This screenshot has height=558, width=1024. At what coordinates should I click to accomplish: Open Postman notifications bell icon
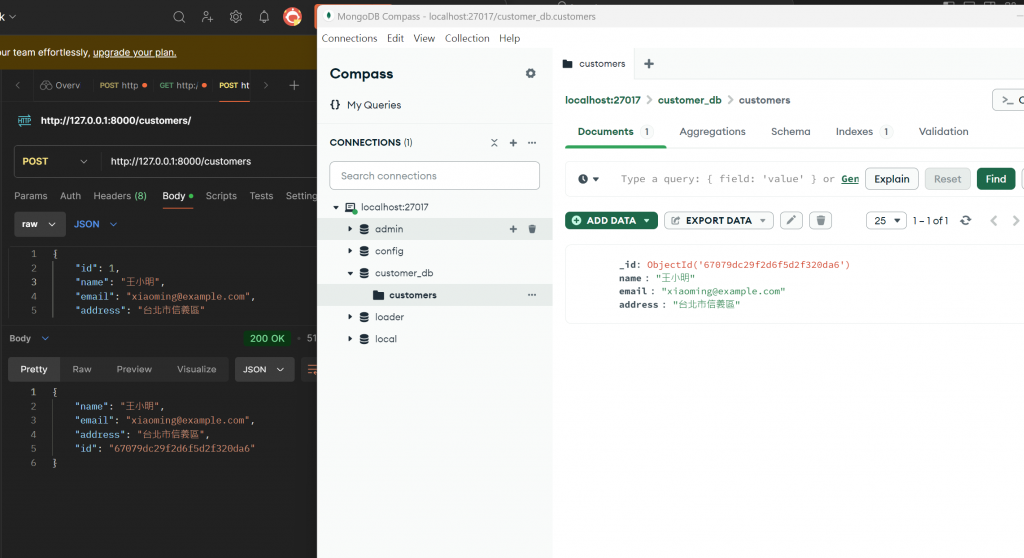point(264,17)
